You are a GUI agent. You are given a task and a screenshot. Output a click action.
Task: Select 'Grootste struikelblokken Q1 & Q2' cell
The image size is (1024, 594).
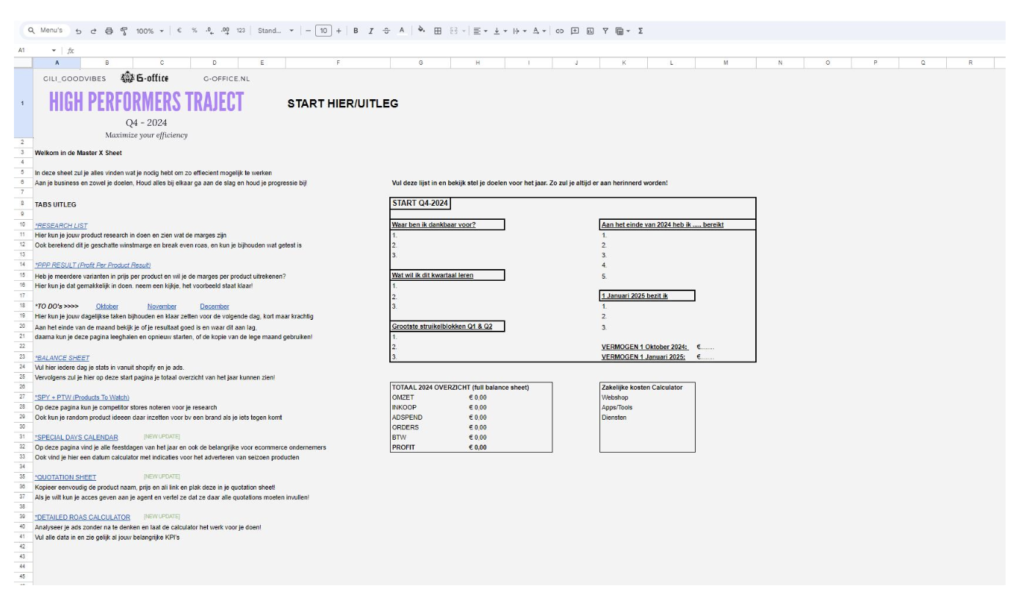[x=447, y=326]
